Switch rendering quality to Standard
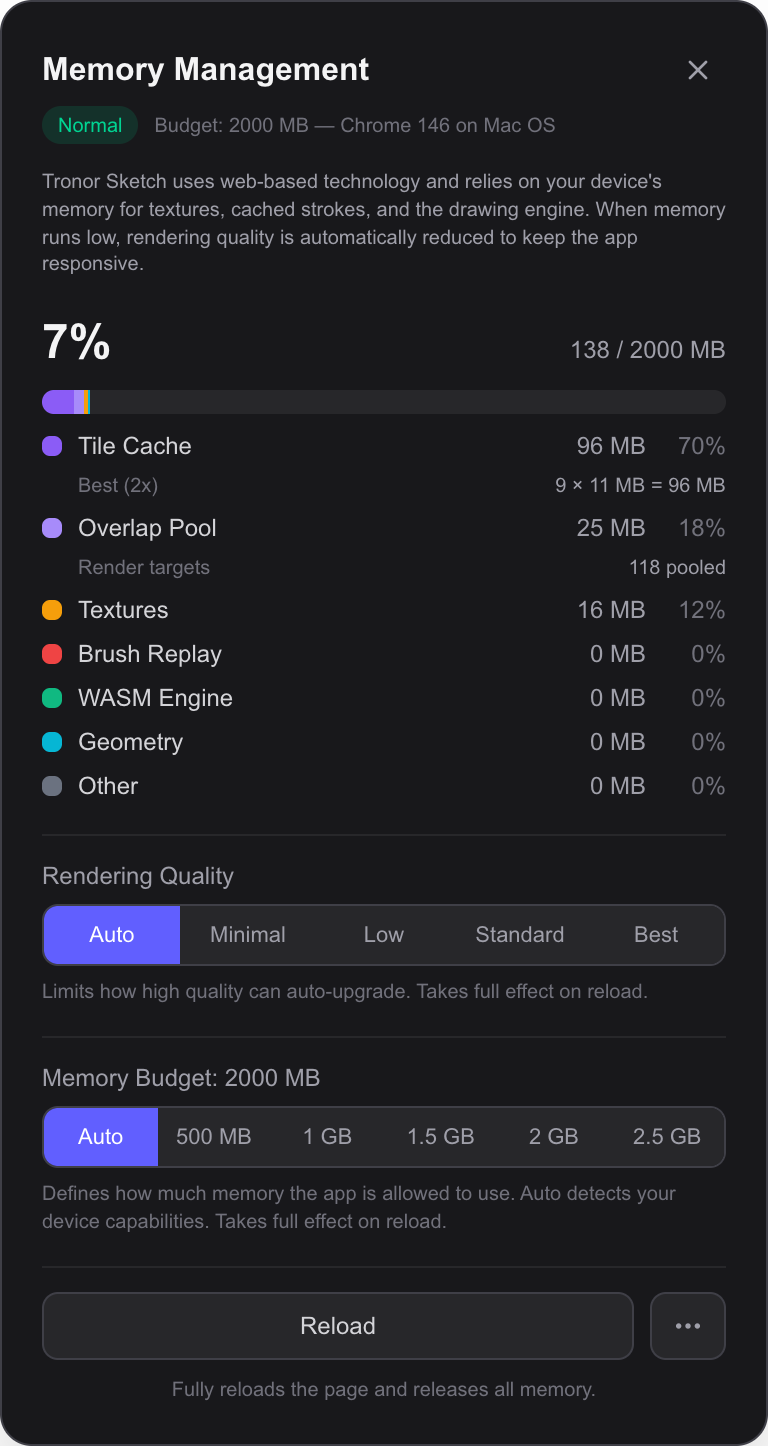 click(519, 934)
